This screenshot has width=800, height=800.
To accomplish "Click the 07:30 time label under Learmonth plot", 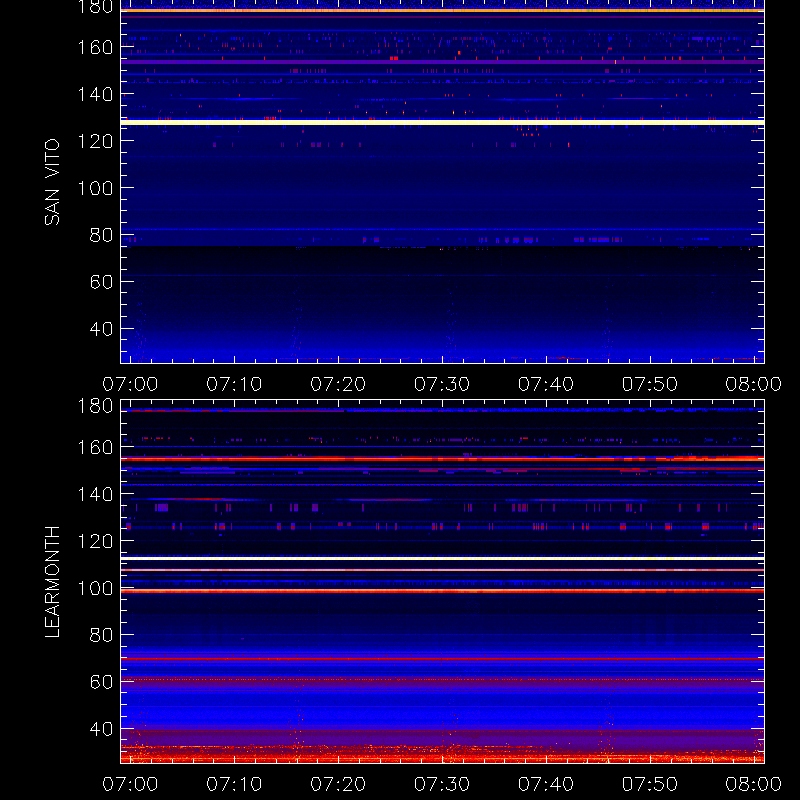I will point(442,784).
